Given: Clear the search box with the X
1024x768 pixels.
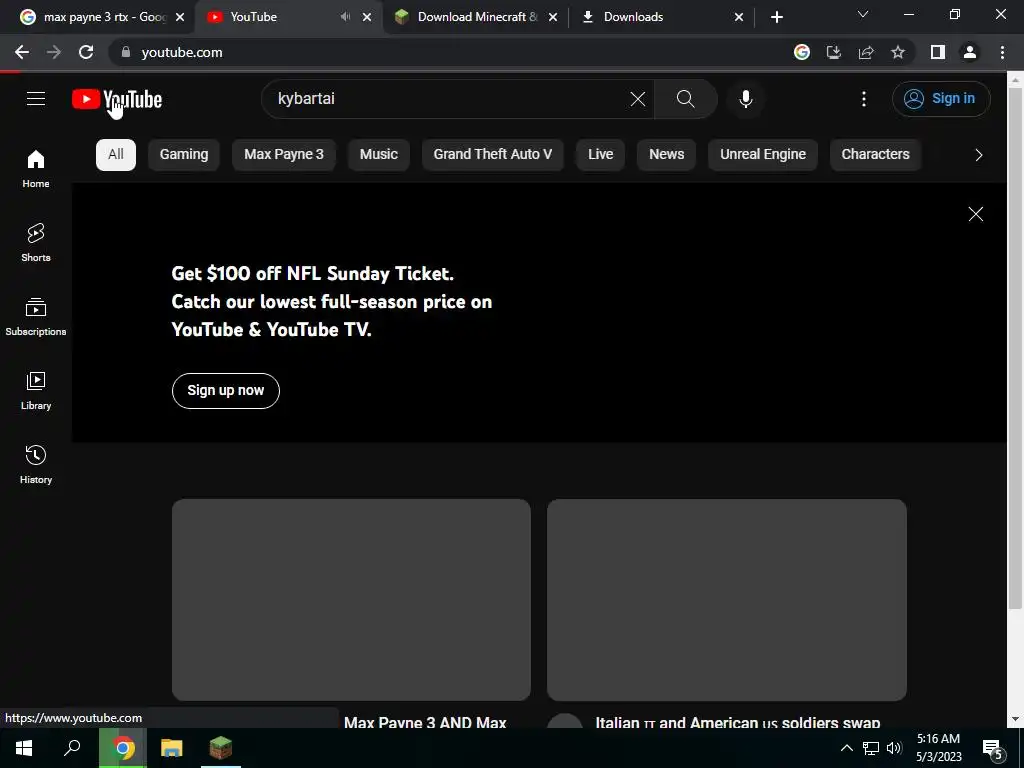Looking at the screenshot, I should pos(637,99).
